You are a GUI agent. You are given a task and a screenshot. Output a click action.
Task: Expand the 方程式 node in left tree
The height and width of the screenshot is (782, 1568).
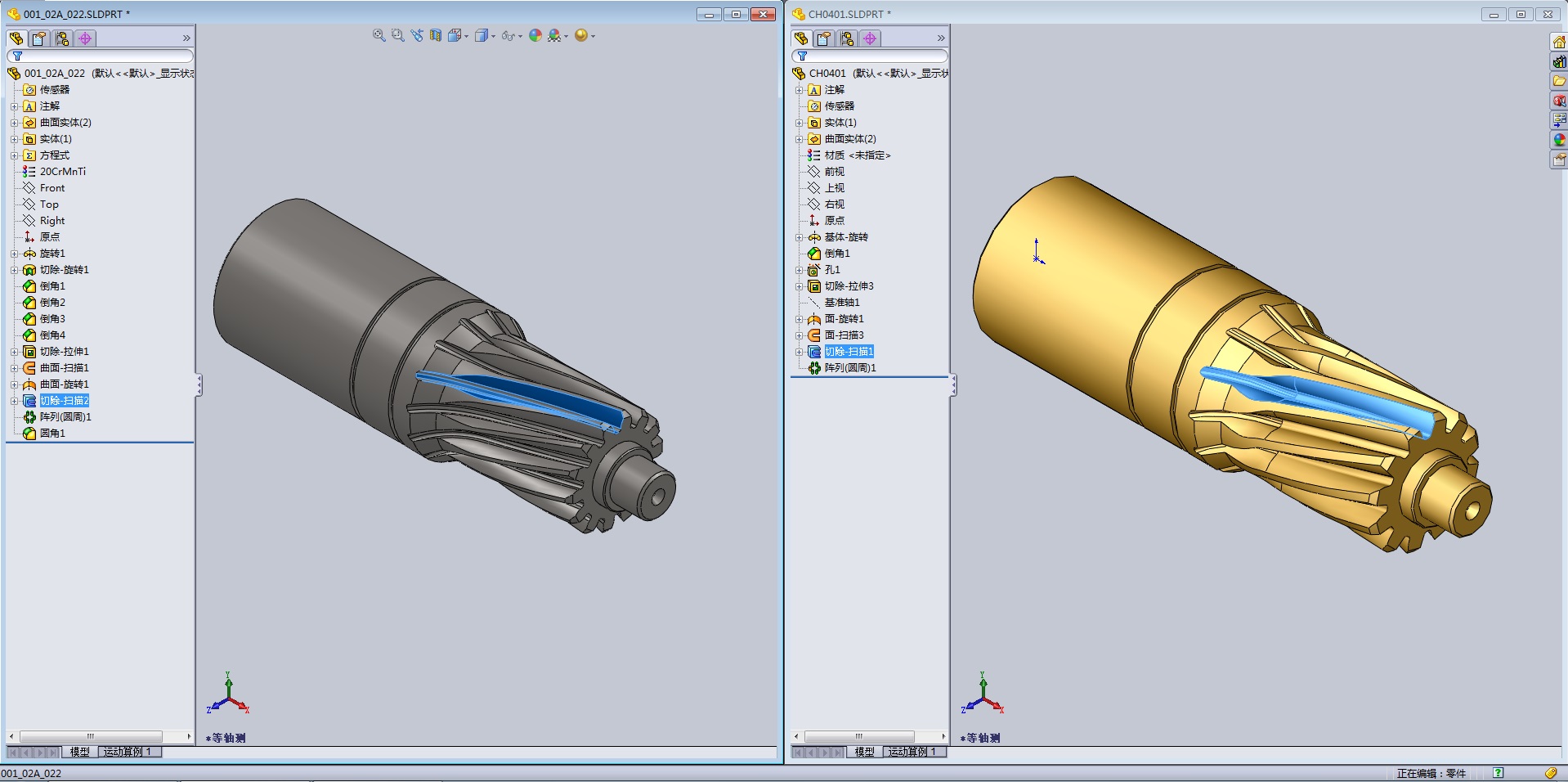[14, 155]
